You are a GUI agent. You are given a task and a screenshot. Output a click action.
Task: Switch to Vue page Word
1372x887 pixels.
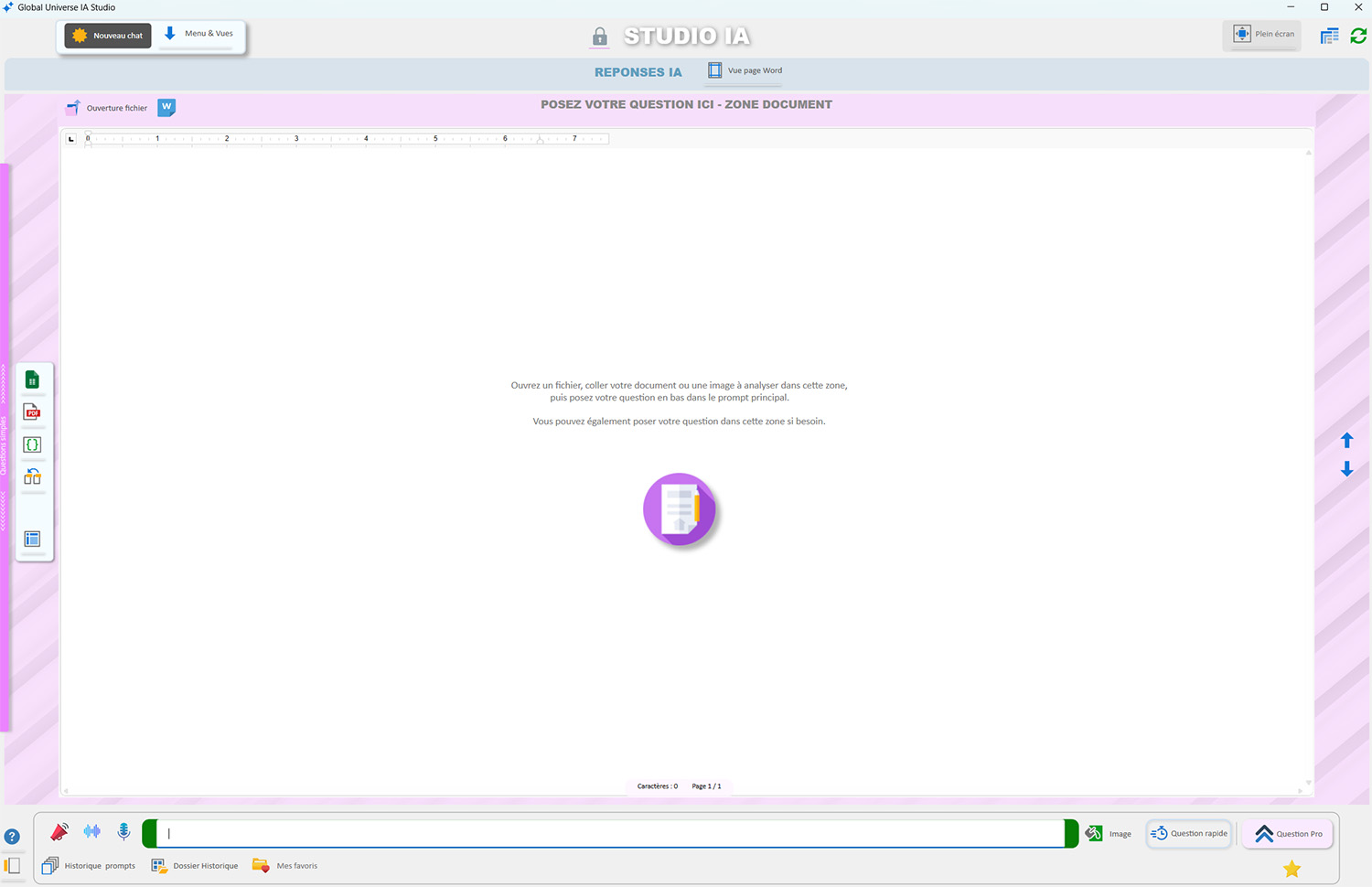click(745, 70)
